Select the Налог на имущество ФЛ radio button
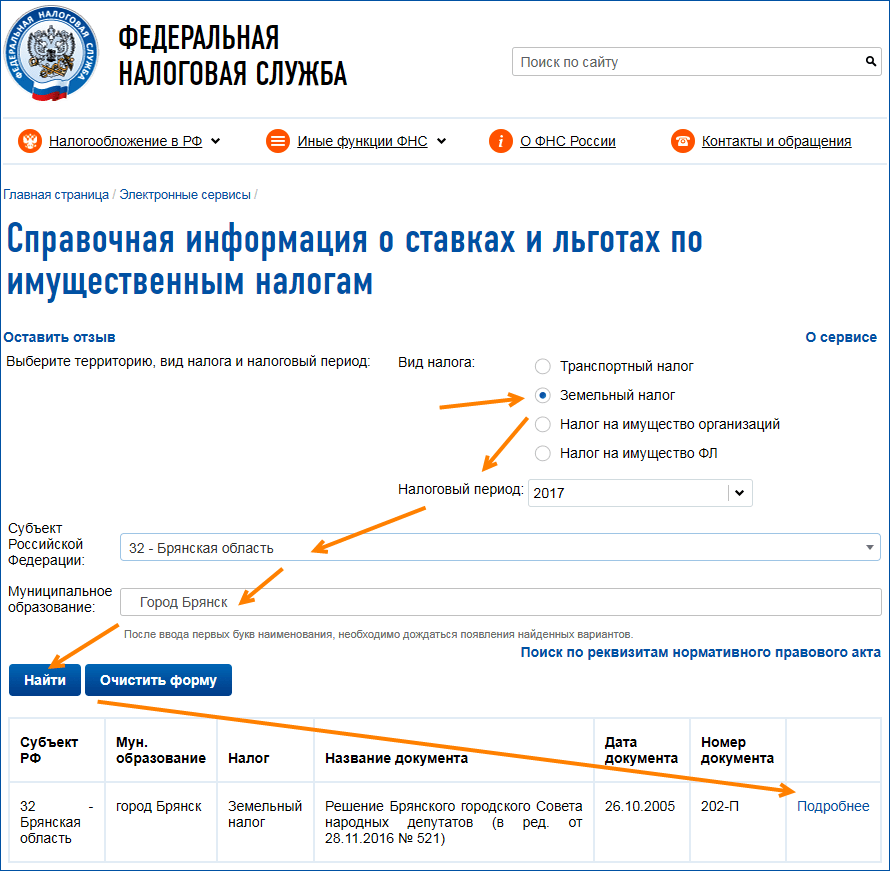890x871 pixels. 543,453
